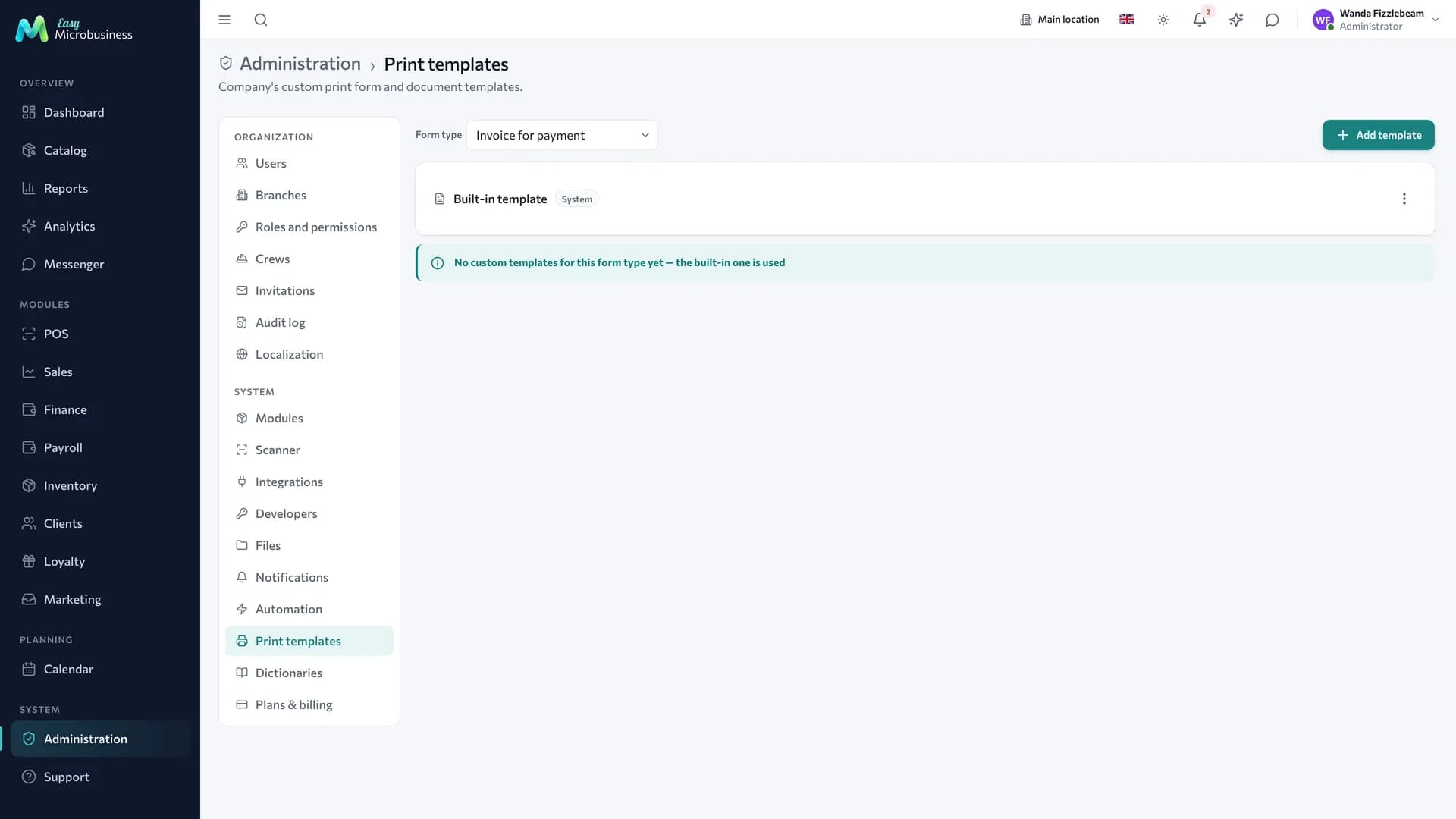Open Users settings
Screen dimensions: 1456x819
coord(309,163)
